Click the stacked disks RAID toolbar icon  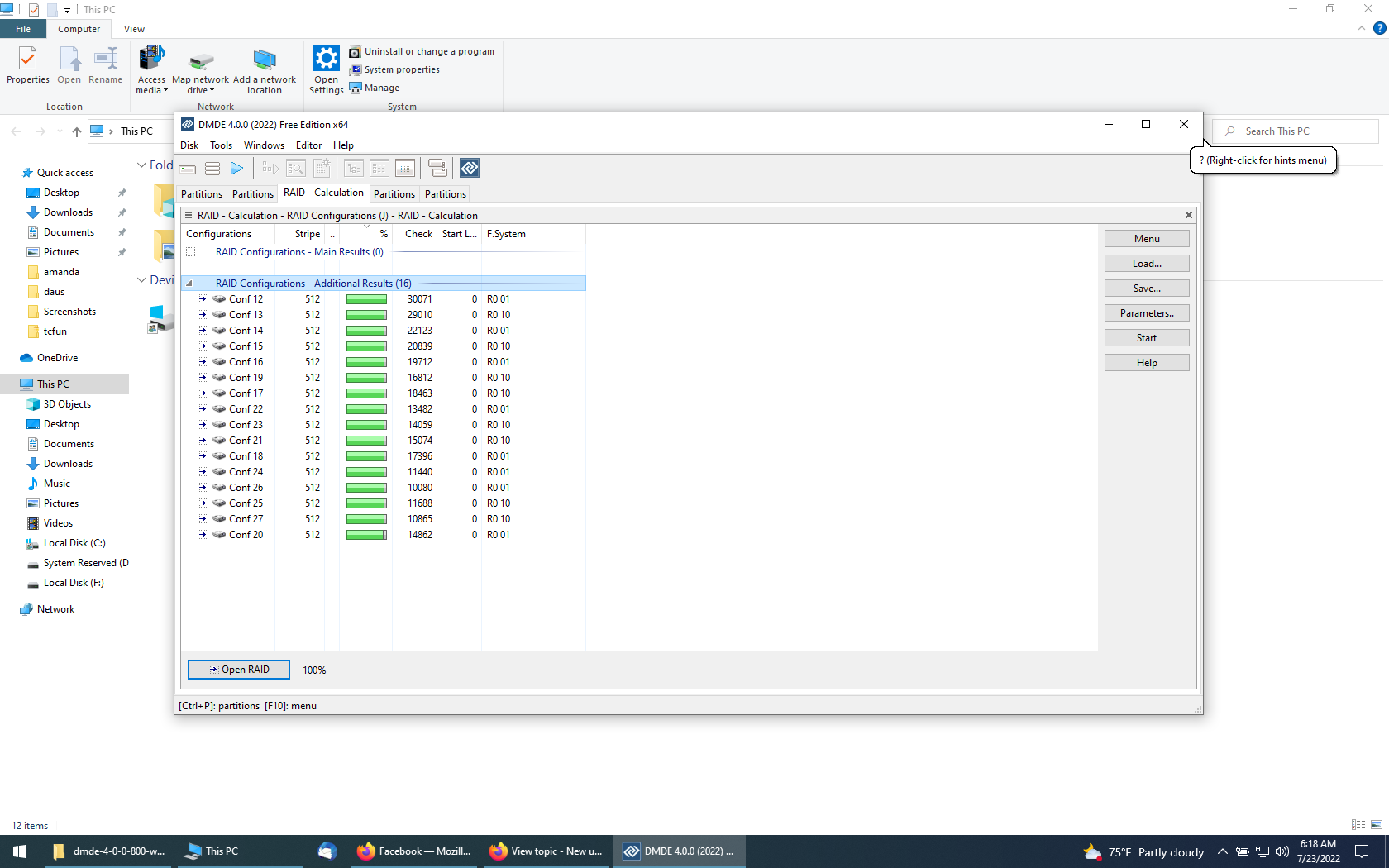pyautogui.click(x=212, y=169)
